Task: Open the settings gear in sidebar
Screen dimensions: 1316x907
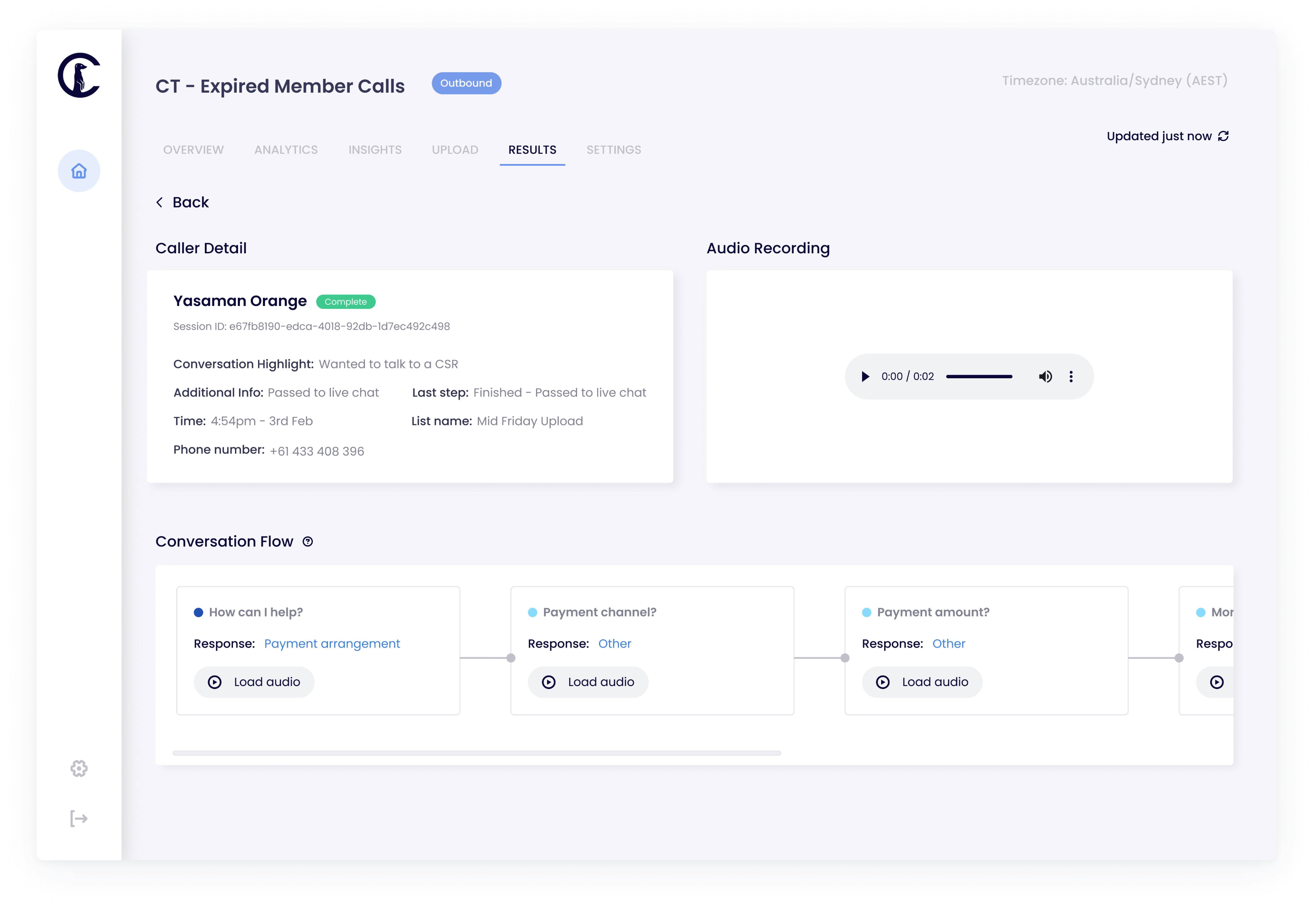Action: click(x=79, y=768)
